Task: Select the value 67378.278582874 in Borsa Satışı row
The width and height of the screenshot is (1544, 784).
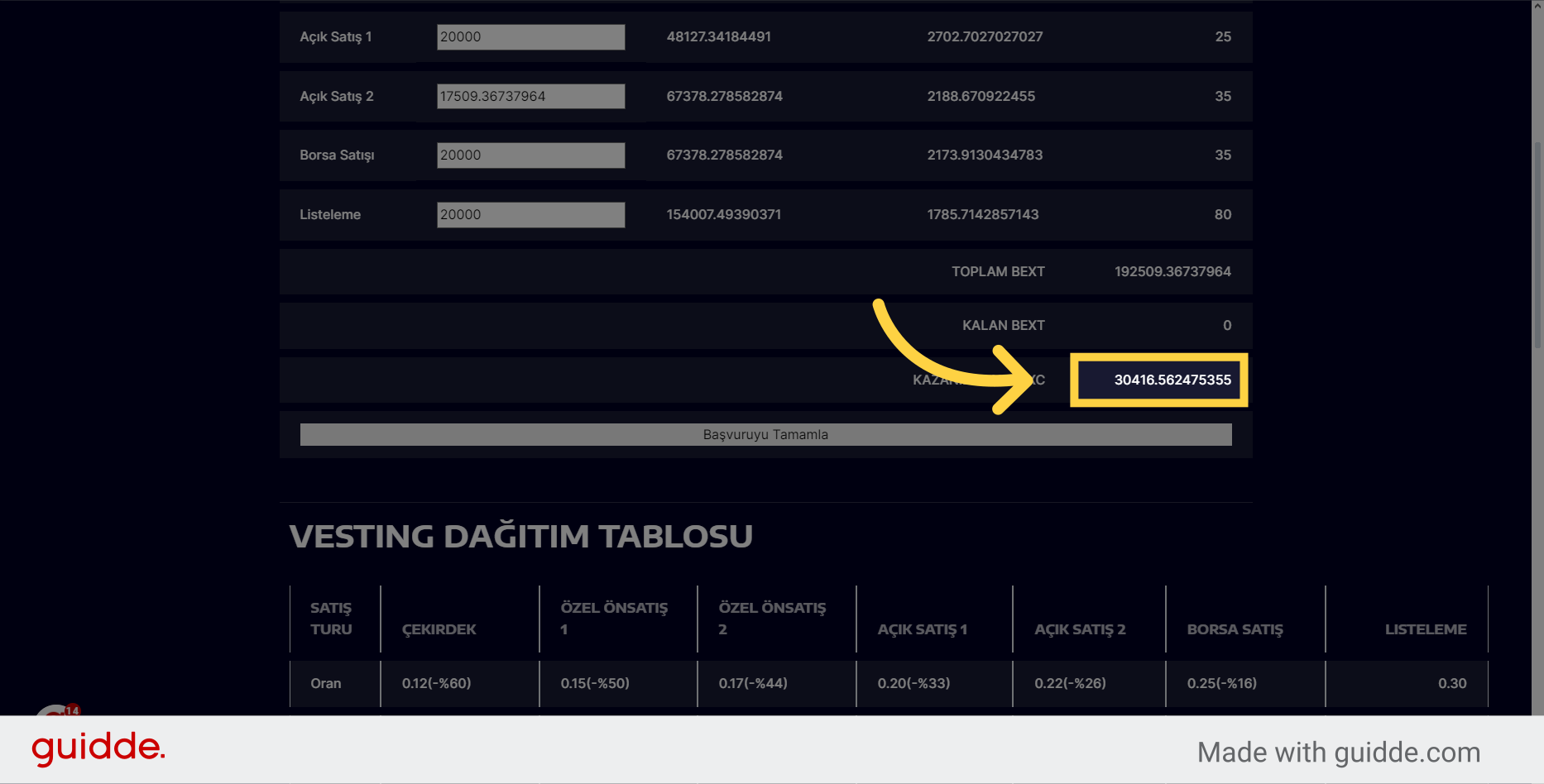Action: pyautogui.click(x=724, y=155)
